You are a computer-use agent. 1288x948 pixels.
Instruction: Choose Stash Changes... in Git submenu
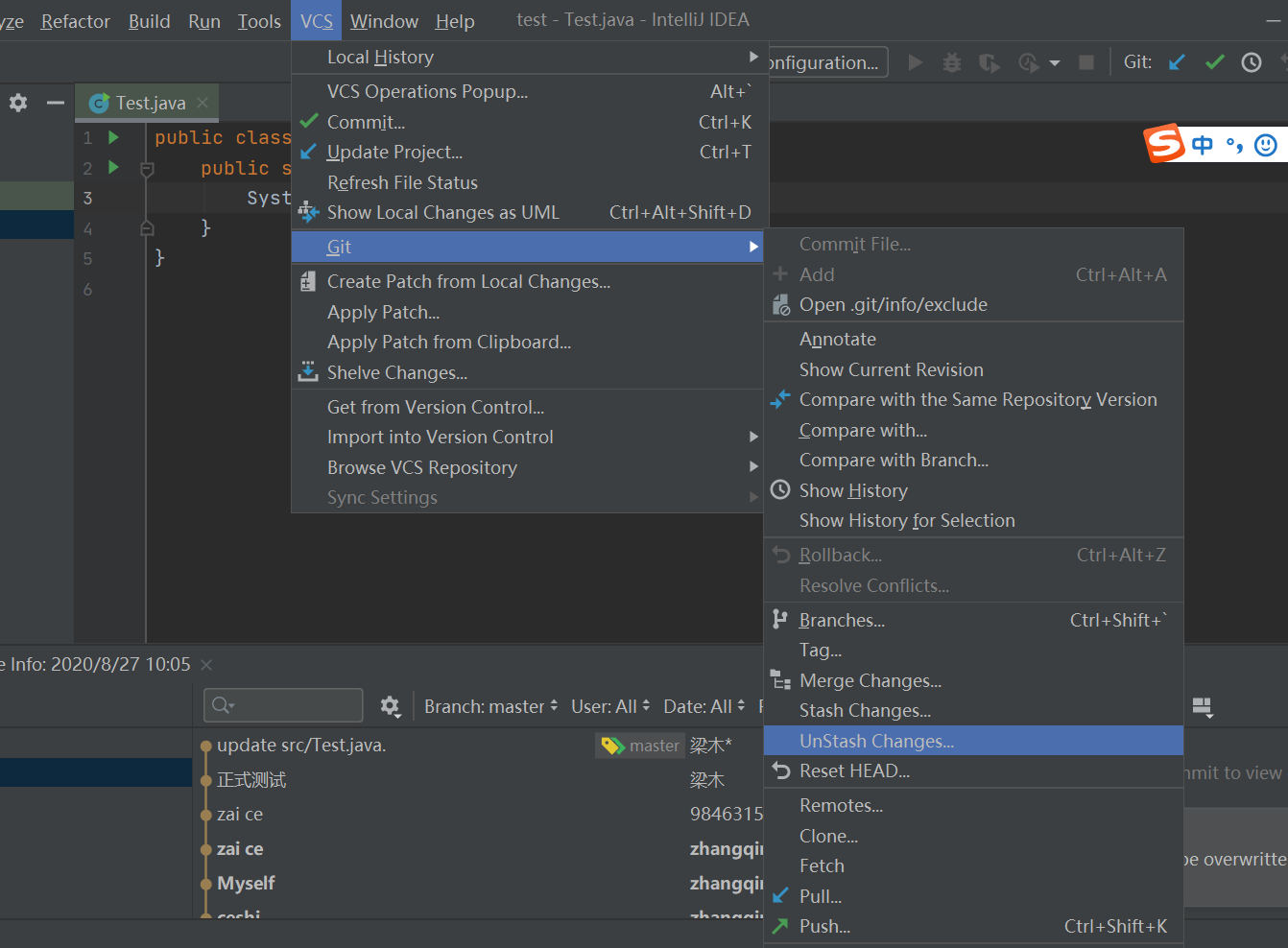tap(973, 710)
